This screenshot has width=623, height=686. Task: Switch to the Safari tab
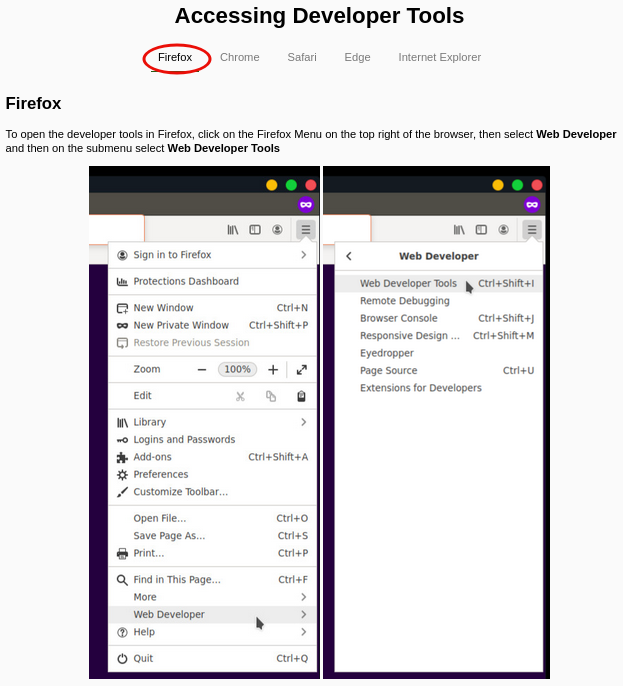point(302,57)
